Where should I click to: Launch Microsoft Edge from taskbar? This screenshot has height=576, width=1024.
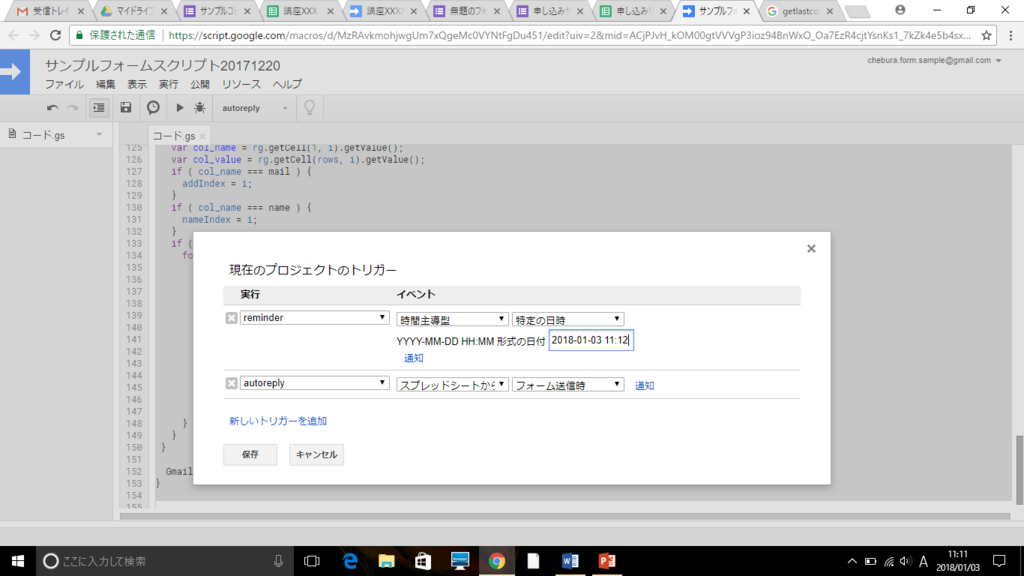351,561
